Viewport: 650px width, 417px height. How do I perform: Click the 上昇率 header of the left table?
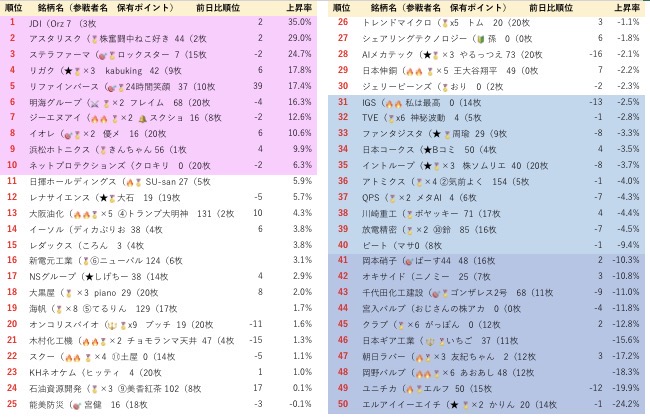point(301,7)
